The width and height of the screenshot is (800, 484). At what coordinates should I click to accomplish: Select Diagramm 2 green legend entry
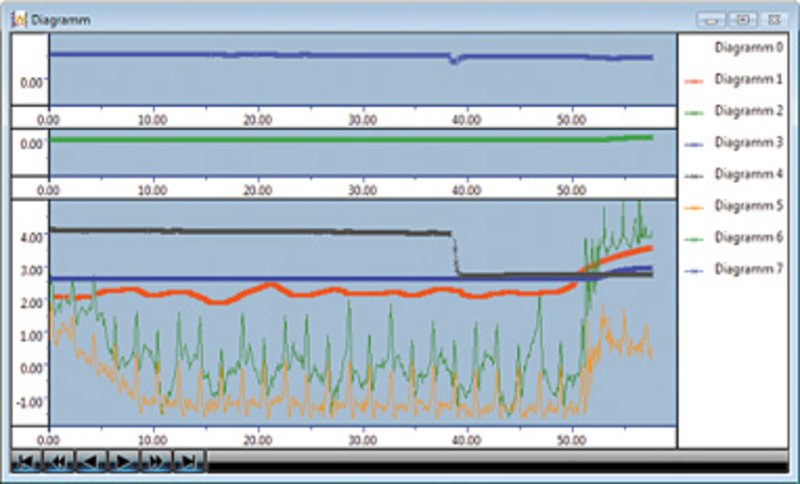pos(733,111)
